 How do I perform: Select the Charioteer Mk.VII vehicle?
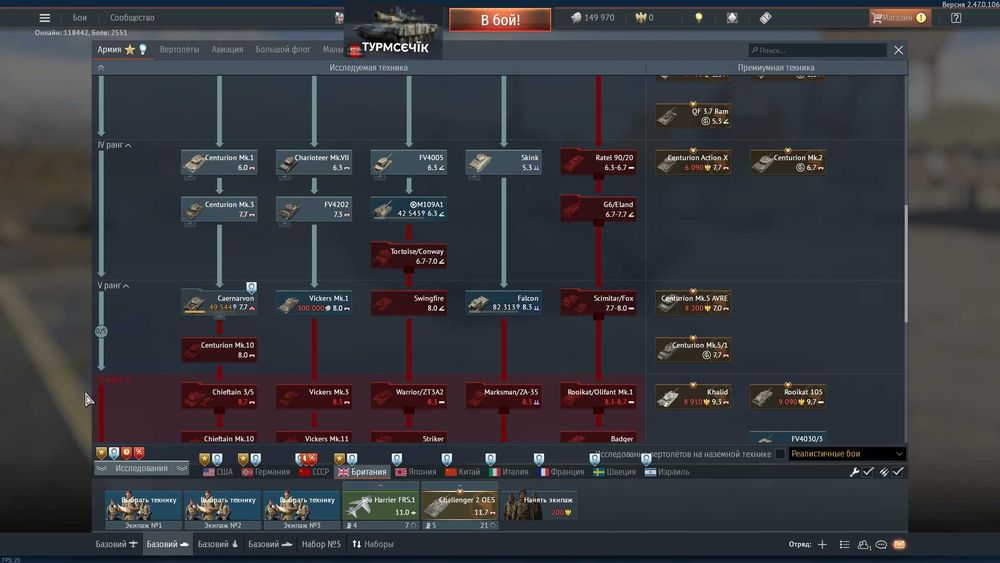314,162
